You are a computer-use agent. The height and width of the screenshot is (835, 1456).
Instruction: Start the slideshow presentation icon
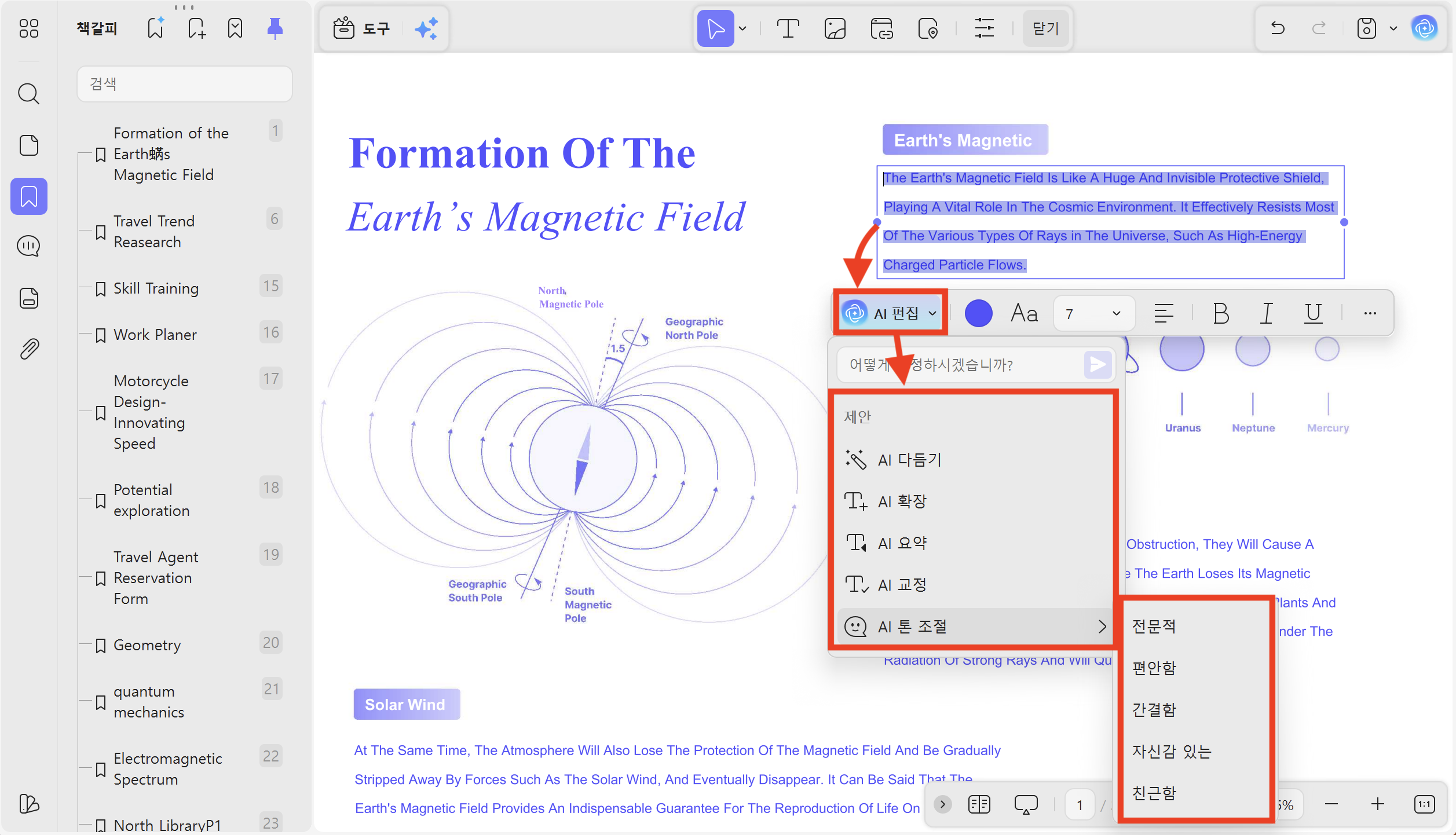pos(1026,804)
